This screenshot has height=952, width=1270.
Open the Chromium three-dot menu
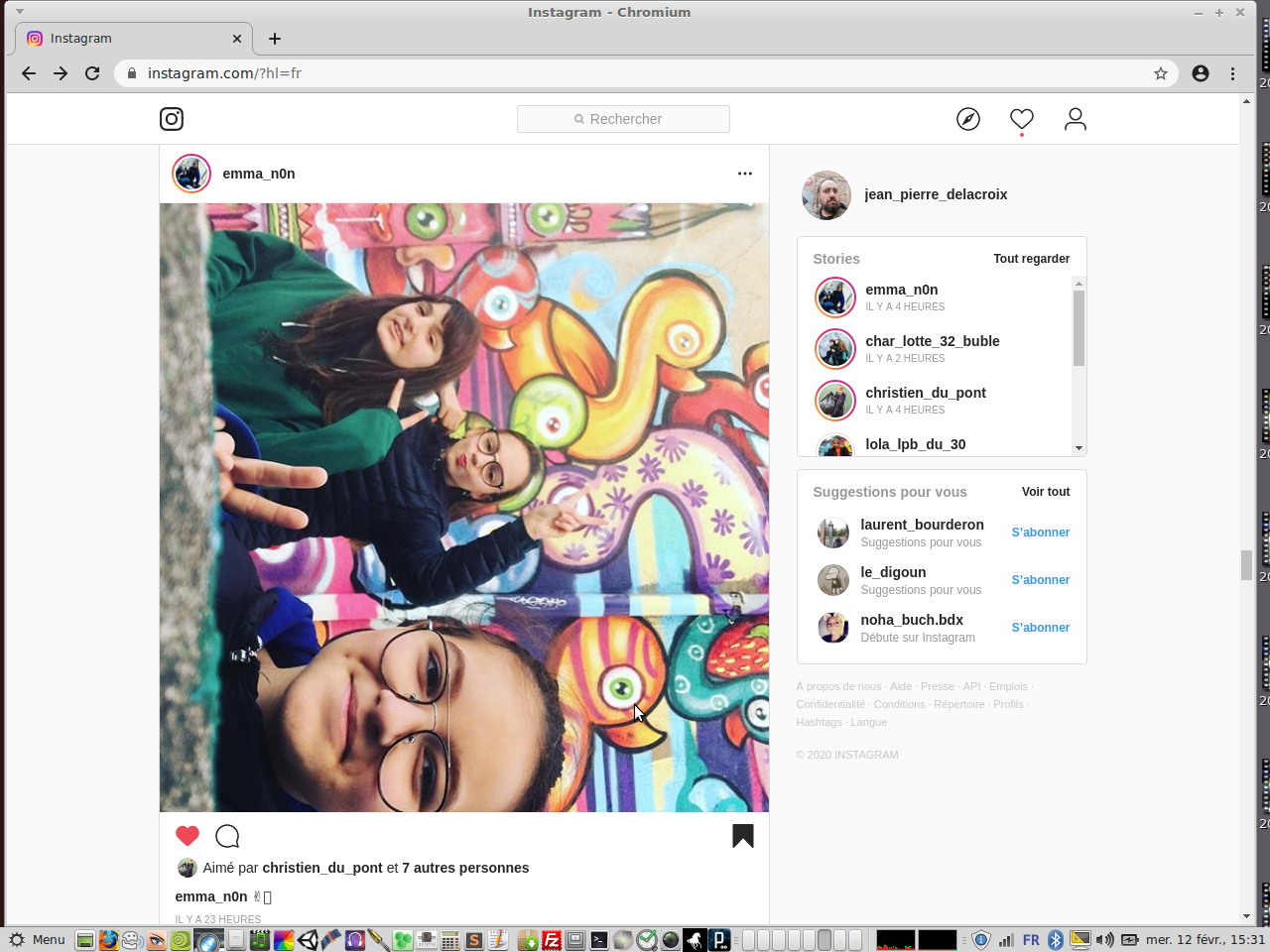pyautogui.click(x=1233, y=73)
